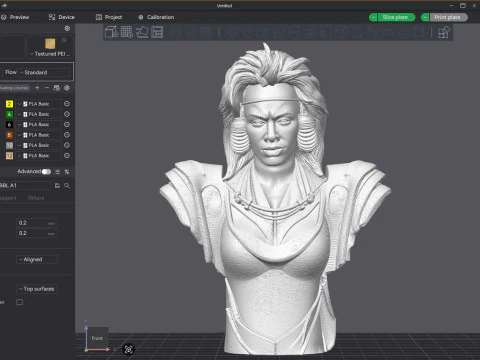Viewport: 480px width, 360px height.
Task: Open the Support settings tab
Action: tap(8, 198)
